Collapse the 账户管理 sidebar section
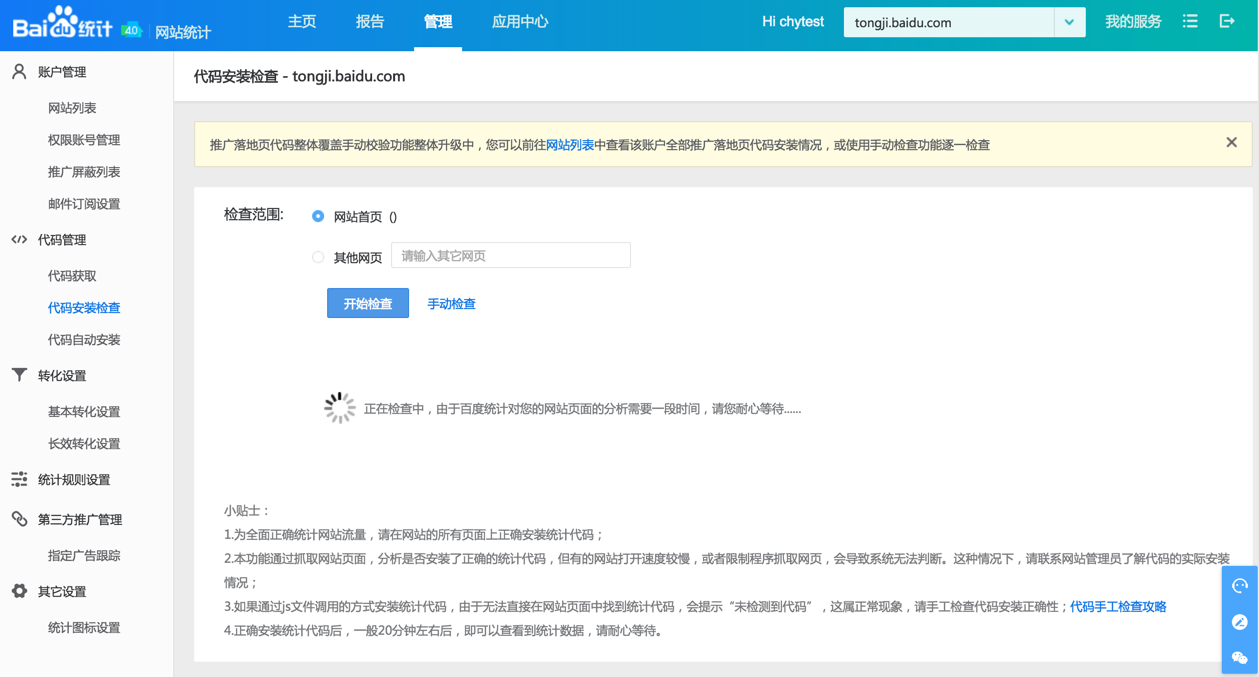 [x=62, y=72]
